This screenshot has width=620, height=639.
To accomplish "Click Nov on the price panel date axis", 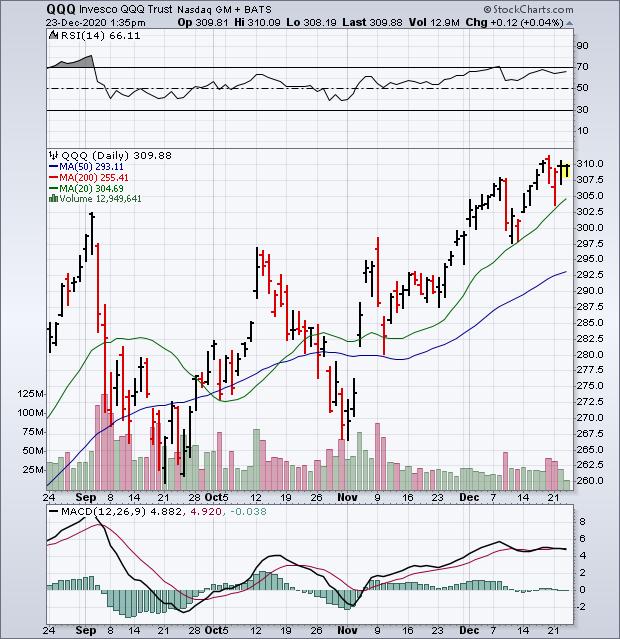I will click(347, 498).
